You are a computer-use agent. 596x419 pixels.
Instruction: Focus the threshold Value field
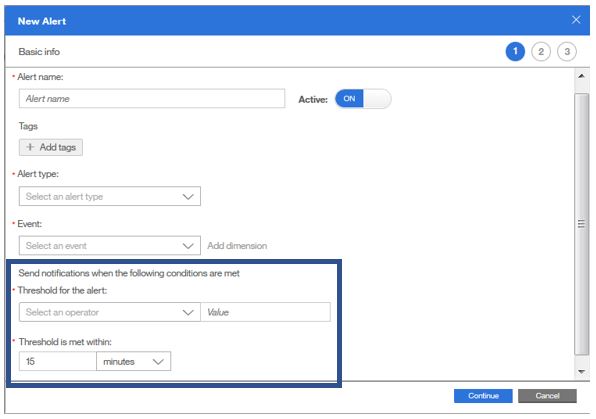[265, 312]
